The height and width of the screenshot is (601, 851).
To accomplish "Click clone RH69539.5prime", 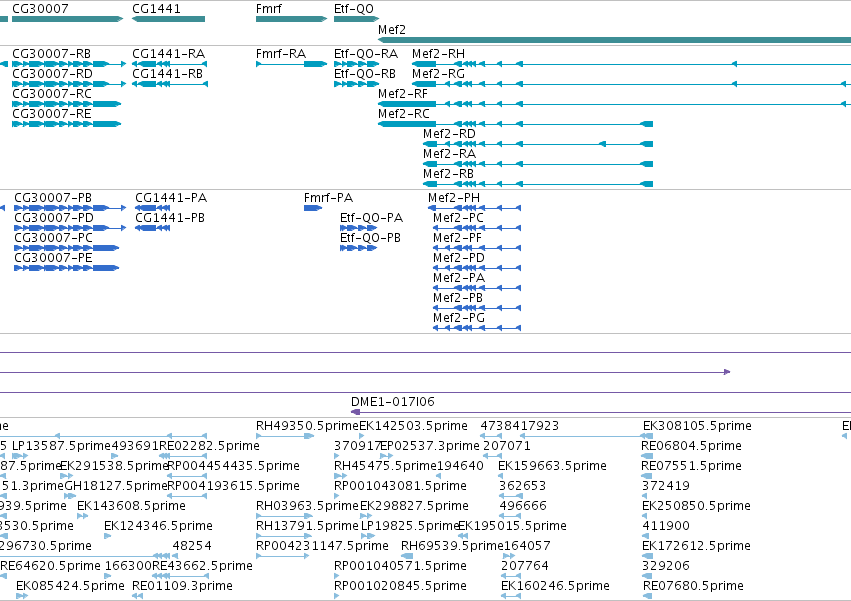I will (407, 556).
